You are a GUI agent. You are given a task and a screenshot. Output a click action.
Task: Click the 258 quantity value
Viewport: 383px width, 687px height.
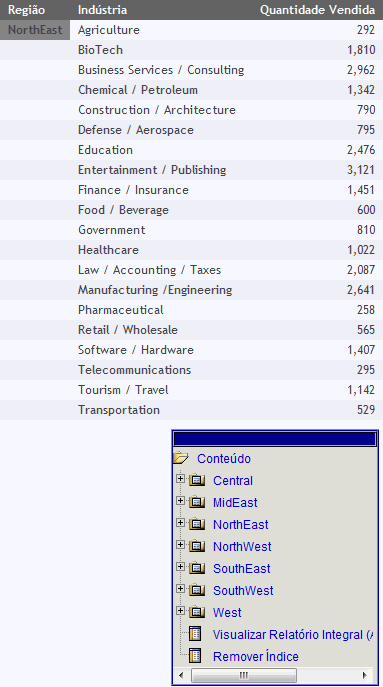click(366, 310)
